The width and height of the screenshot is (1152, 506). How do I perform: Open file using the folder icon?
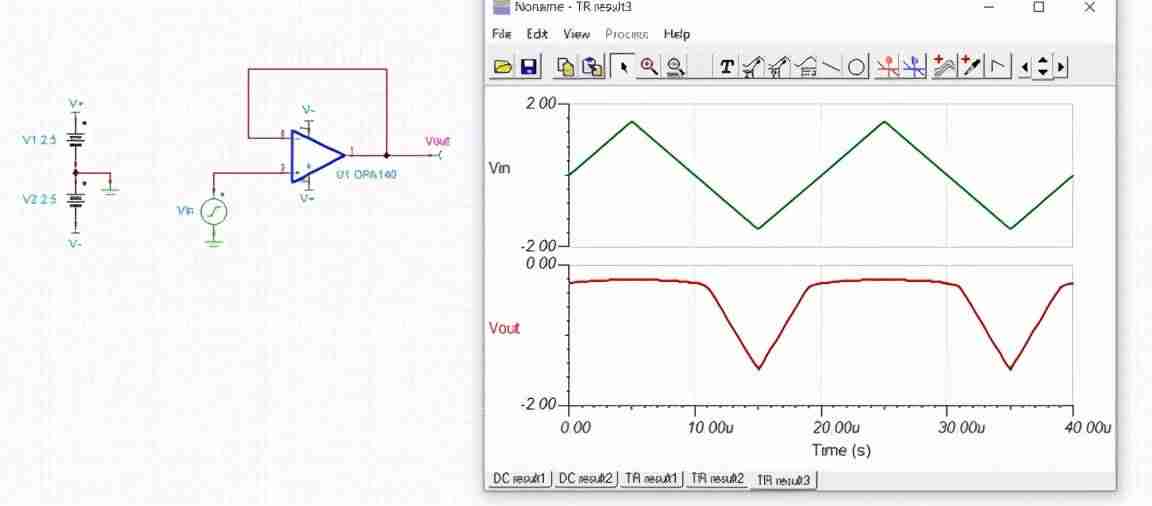pos(503,67)
